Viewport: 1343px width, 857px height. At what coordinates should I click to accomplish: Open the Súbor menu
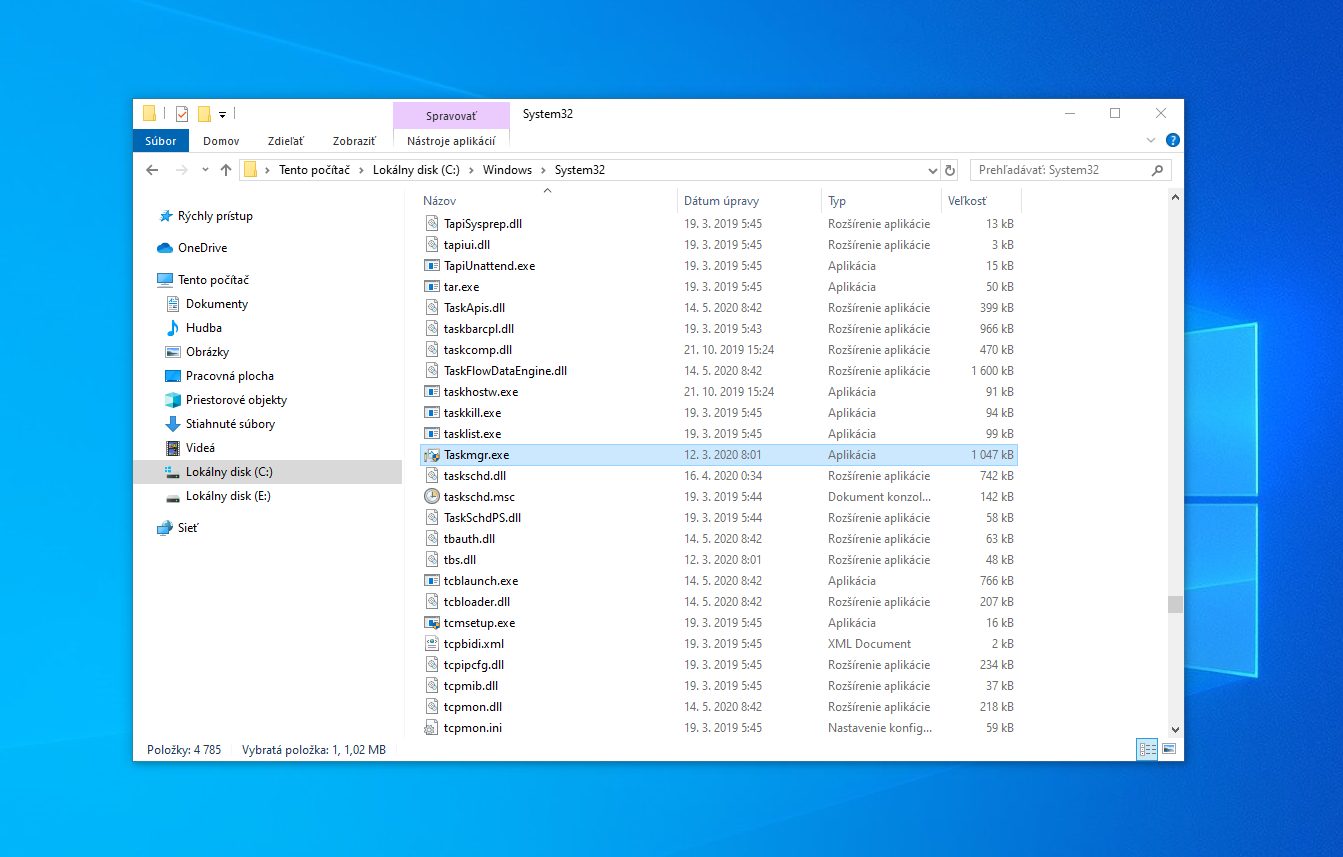160,141
